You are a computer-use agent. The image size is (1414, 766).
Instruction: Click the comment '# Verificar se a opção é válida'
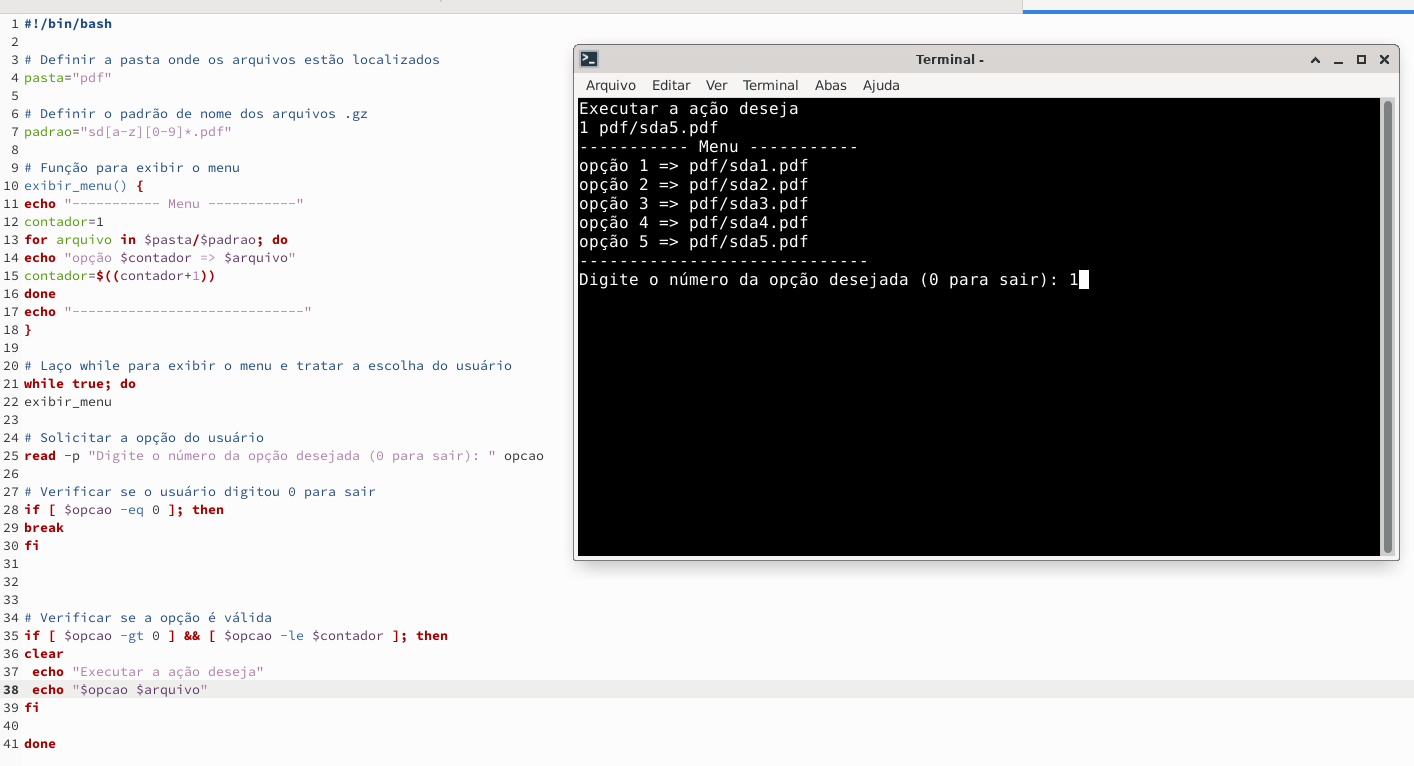tap(148, 617)
